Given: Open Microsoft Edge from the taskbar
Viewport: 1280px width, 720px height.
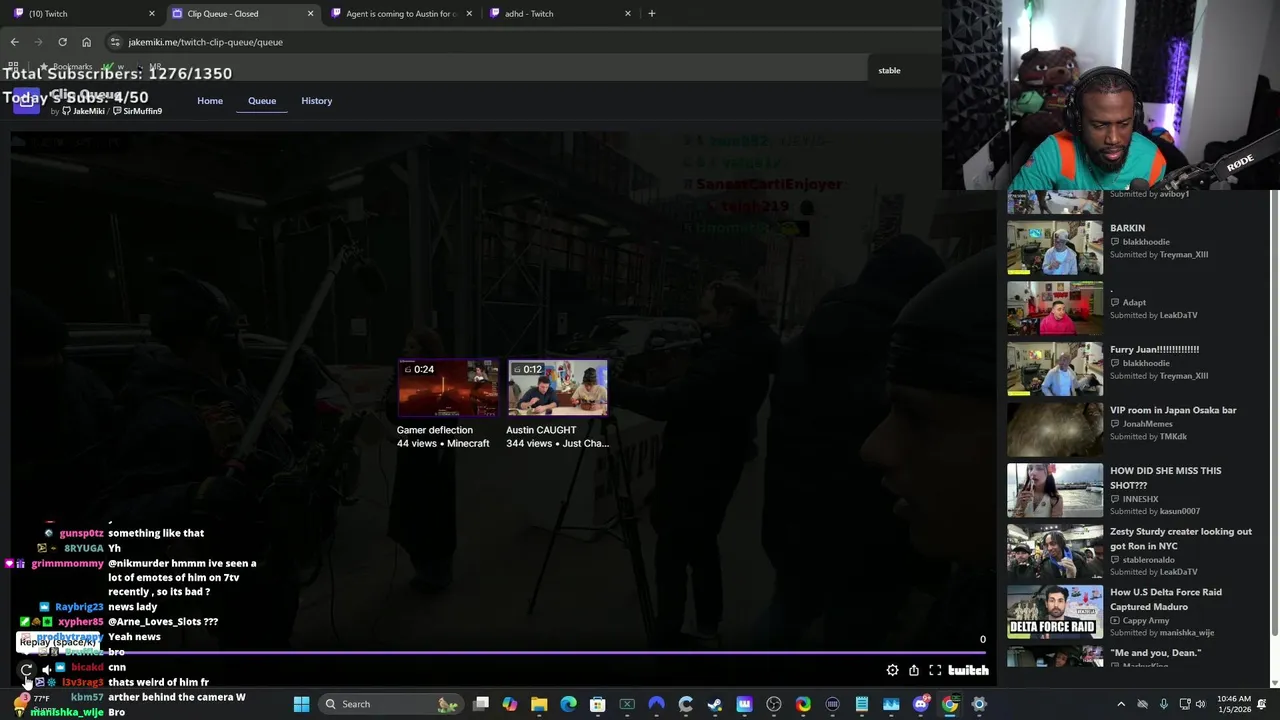Looking at the screenshot, I should pyautogui.click(x=568, y=704).
